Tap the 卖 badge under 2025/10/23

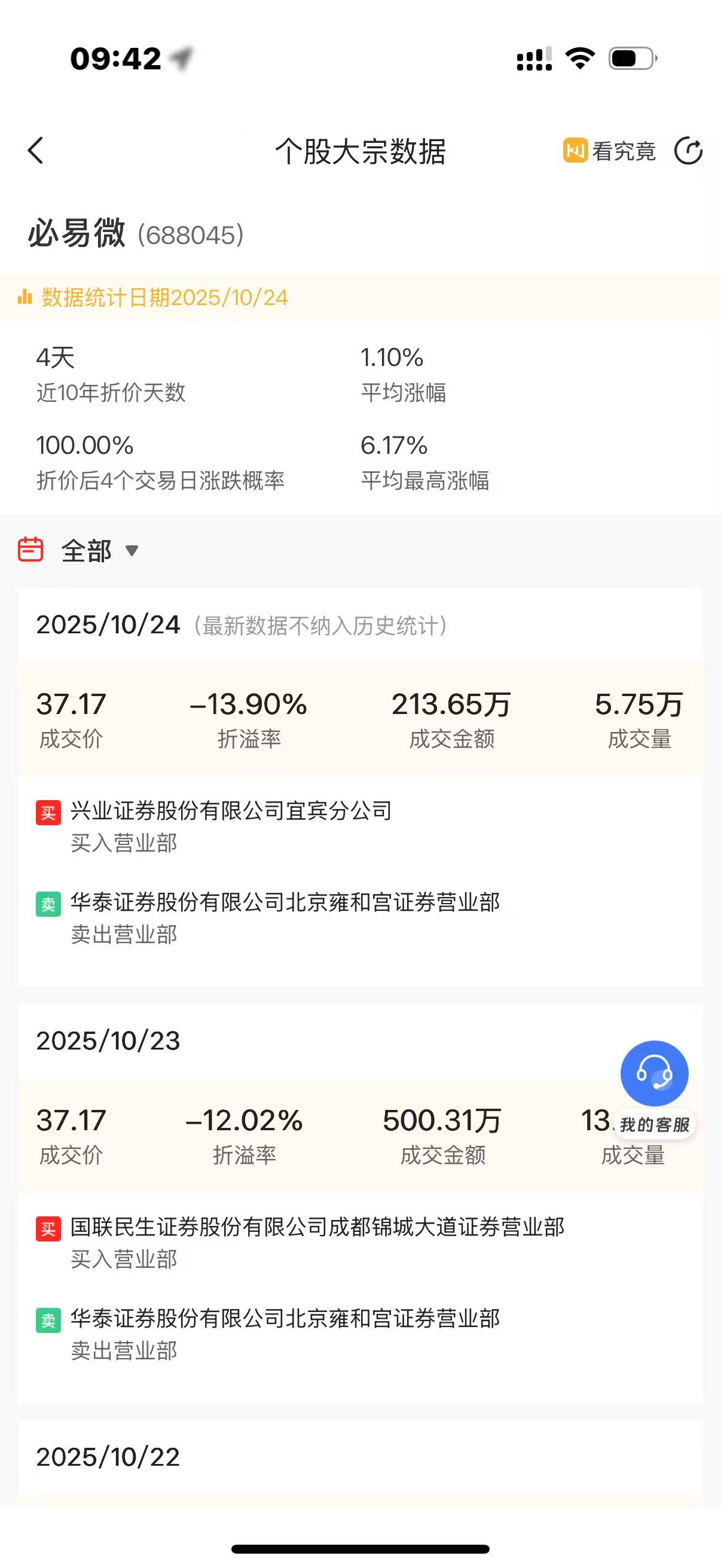[x=48, y=1320]
